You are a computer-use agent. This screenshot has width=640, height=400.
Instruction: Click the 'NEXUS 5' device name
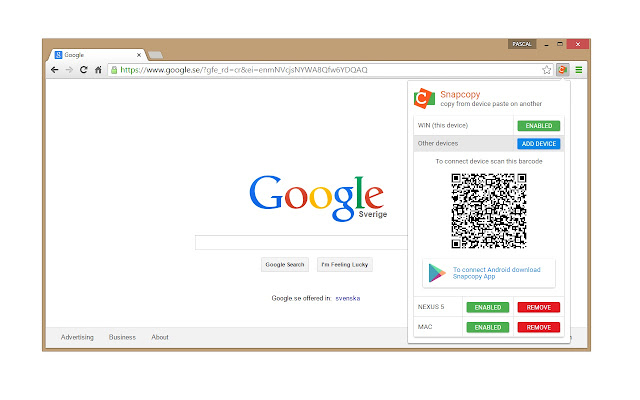[431, 307]
